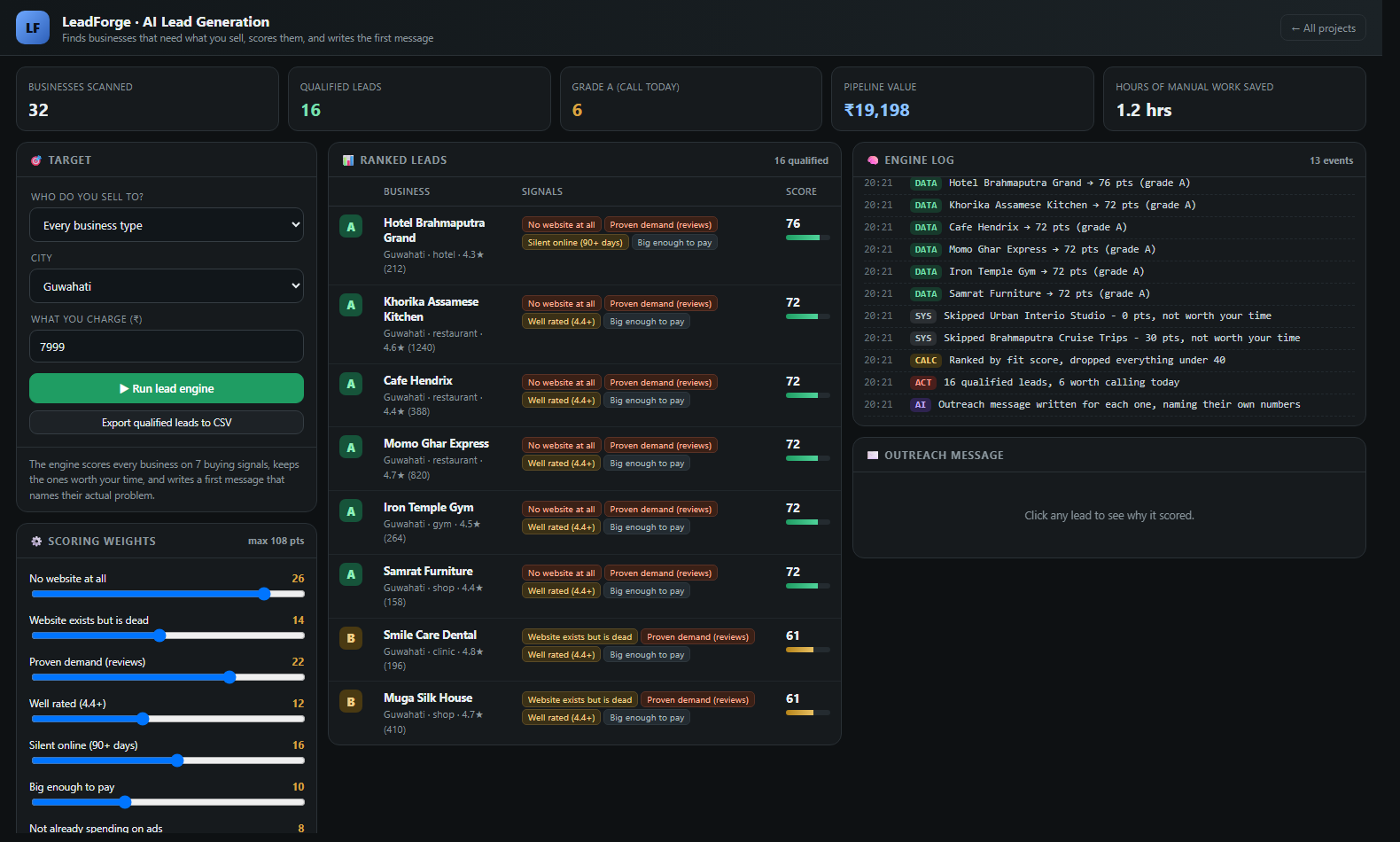Viewport: 1400px width, 842px height.
Task: Click '13 events' count in Engine Log
Action: [1331, 160]
